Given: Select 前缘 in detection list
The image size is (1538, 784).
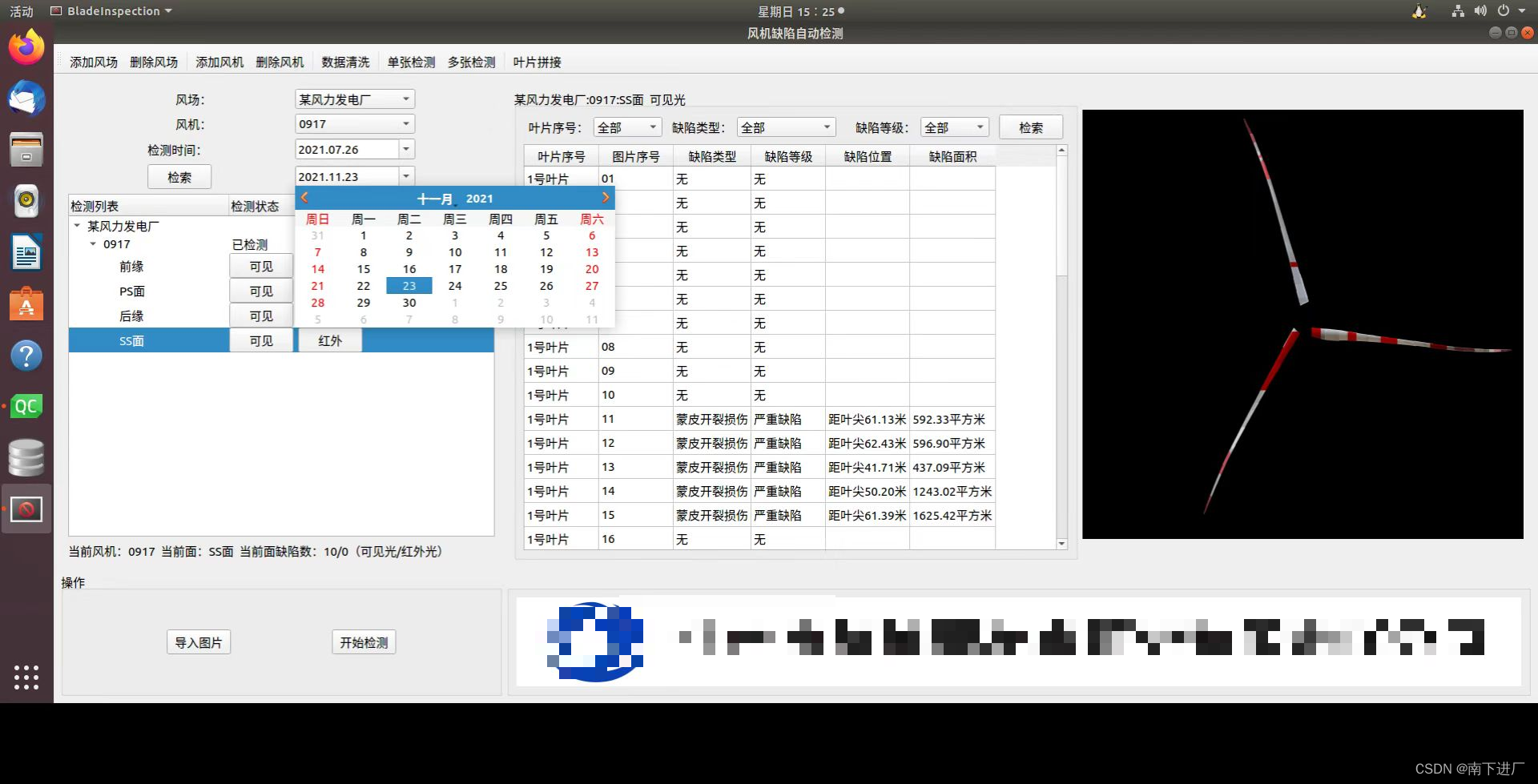Looking at the screenshot, I should tap(131, 267).
